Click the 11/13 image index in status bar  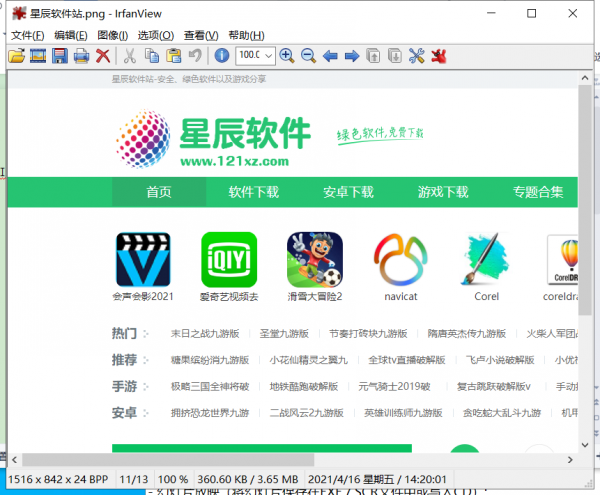pyautogui.click(x=134, y=479)
